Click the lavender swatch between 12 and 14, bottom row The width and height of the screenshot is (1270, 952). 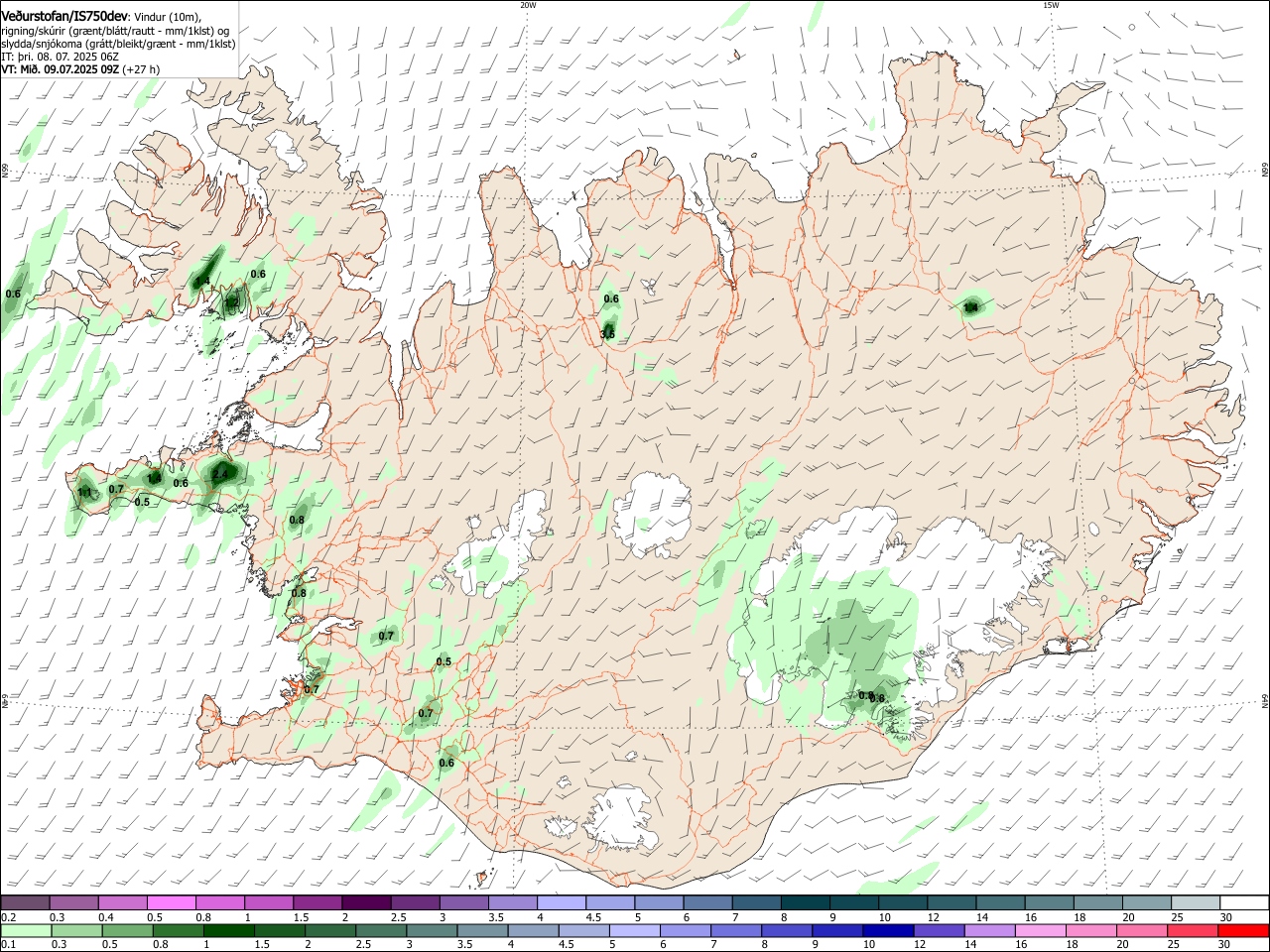point(938,930)
